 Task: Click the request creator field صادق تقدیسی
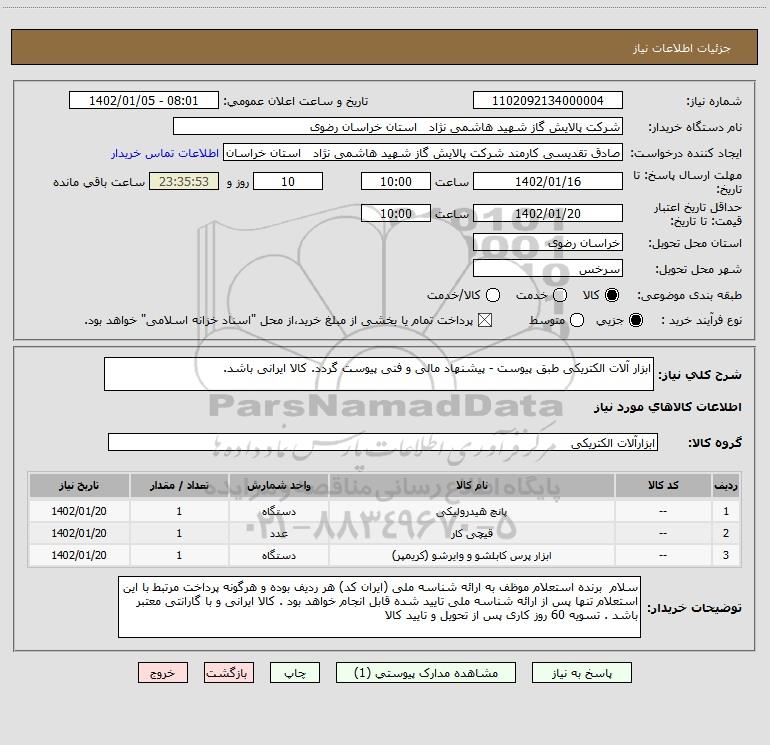coord(423,153)
